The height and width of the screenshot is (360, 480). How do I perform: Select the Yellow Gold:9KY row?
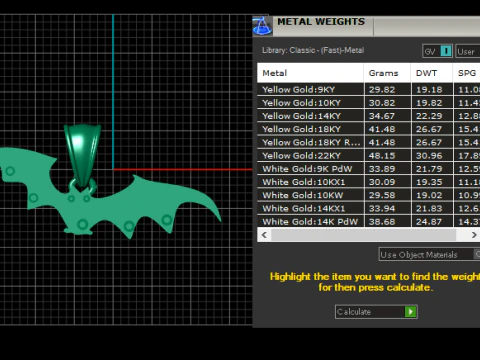[x=369, y=90]
